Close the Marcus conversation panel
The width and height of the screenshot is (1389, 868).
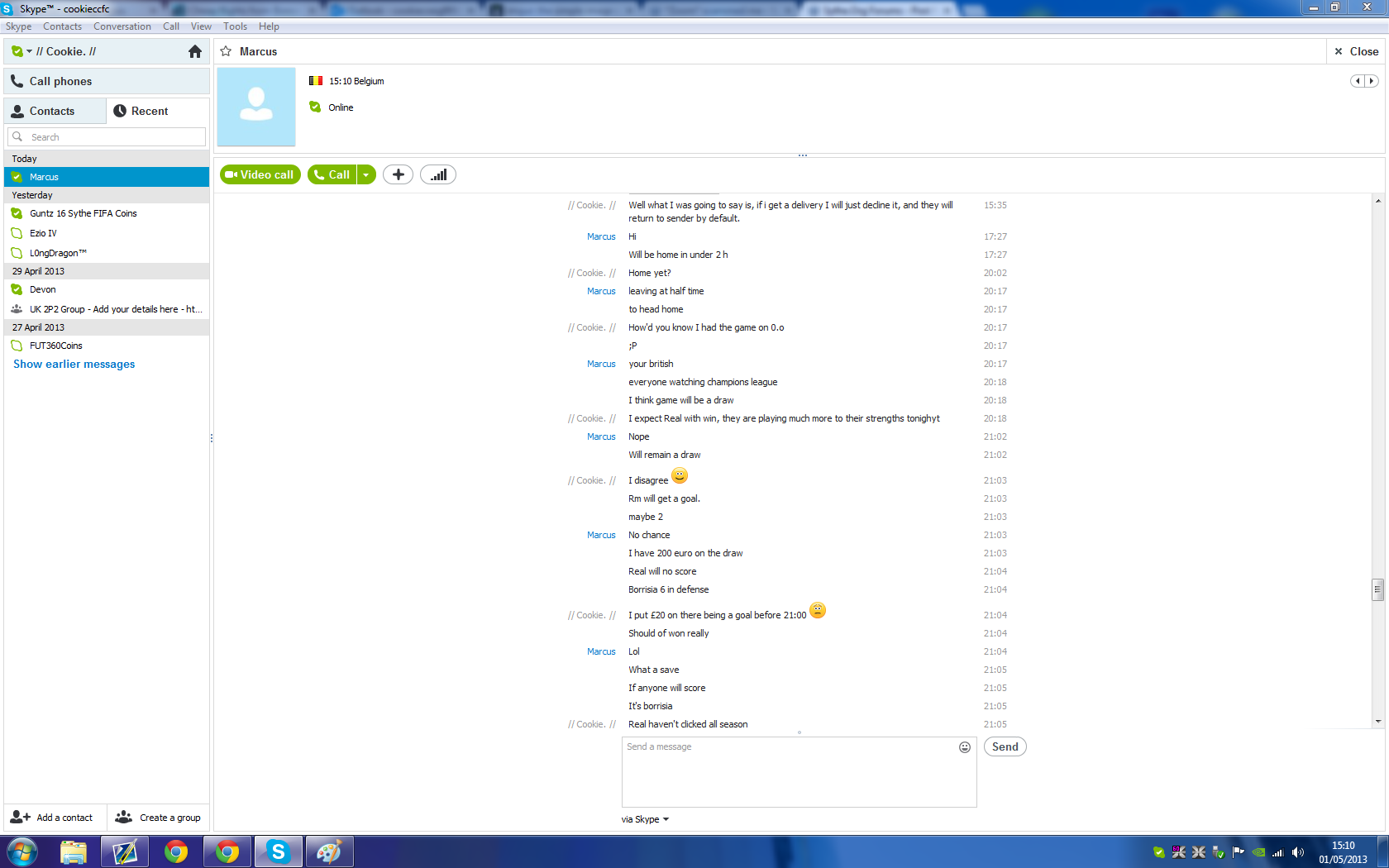pyautogui.click(x=1356, y=51)
